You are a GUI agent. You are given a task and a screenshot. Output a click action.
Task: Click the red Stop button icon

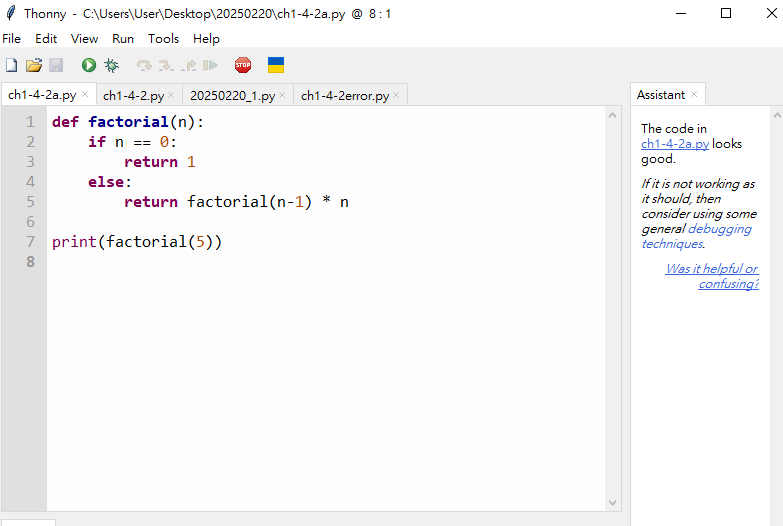click(243, 65)
